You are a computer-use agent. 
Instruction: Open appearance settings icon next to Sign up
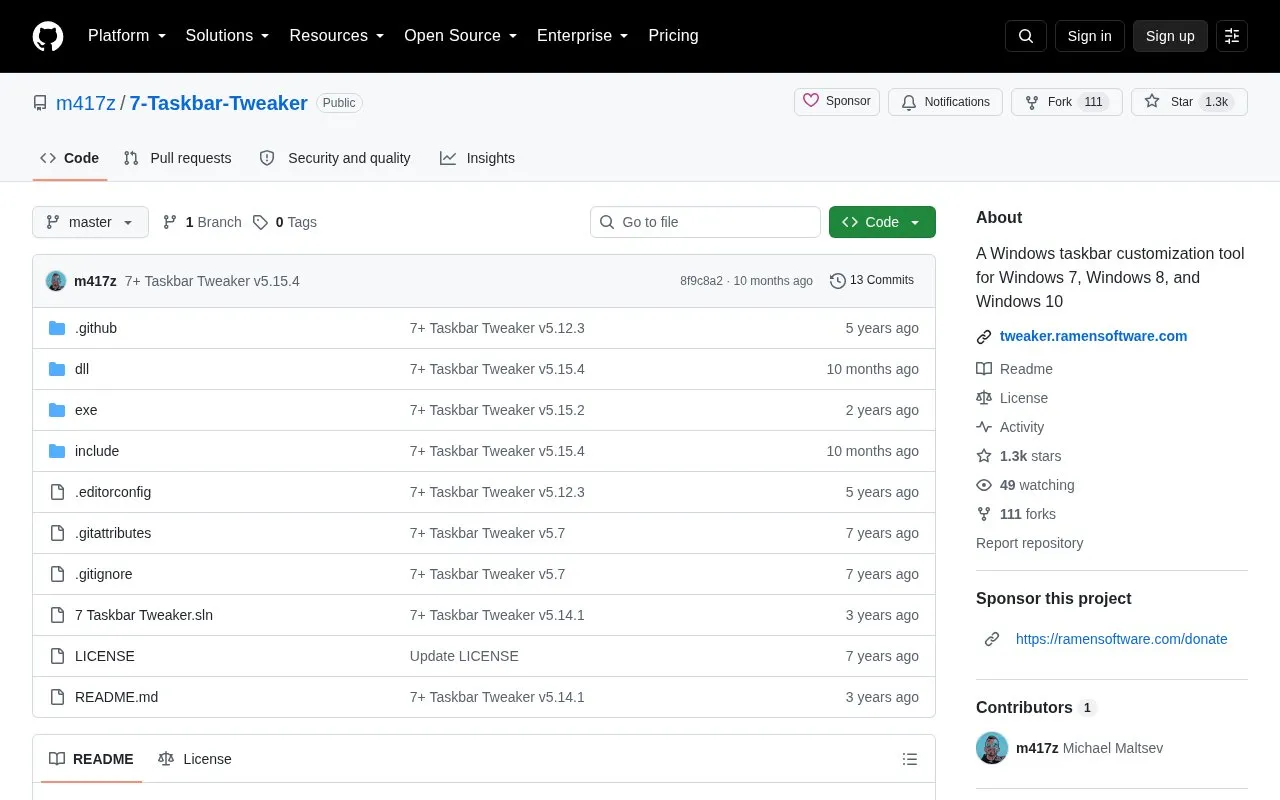pyautogui.click(x=1232, y=36)
